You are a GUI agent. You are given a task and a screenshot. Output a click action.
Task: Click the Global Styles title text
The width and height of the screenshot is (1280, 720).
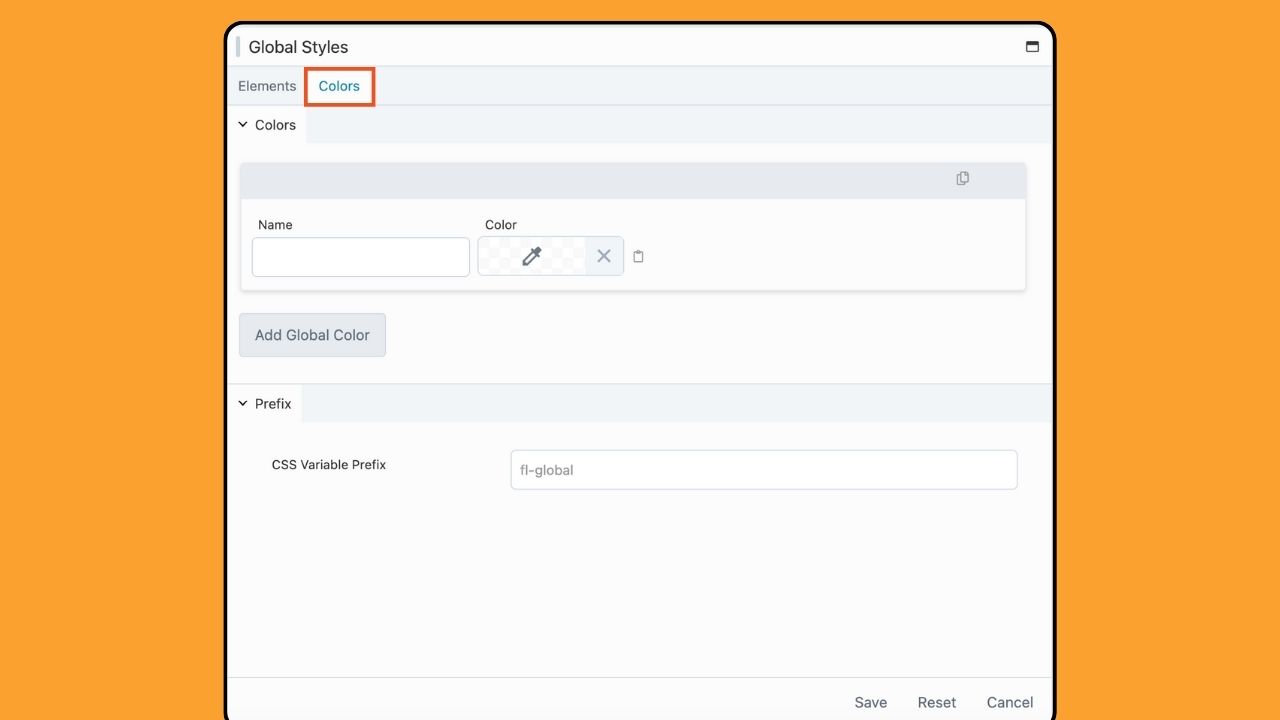pos(298,47)
